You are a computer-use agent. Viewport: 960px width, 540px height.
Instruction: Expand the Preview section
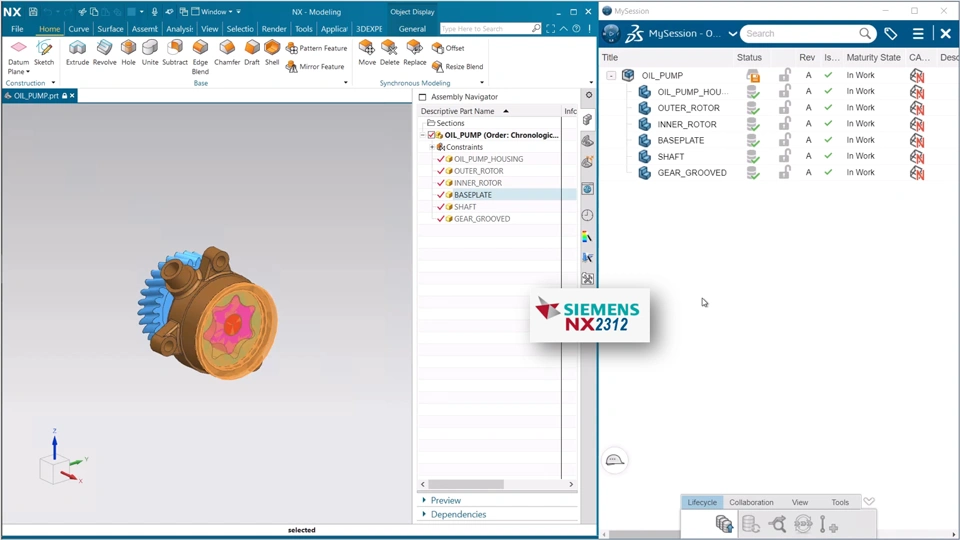pyautogui.click(x=424, y=500)
